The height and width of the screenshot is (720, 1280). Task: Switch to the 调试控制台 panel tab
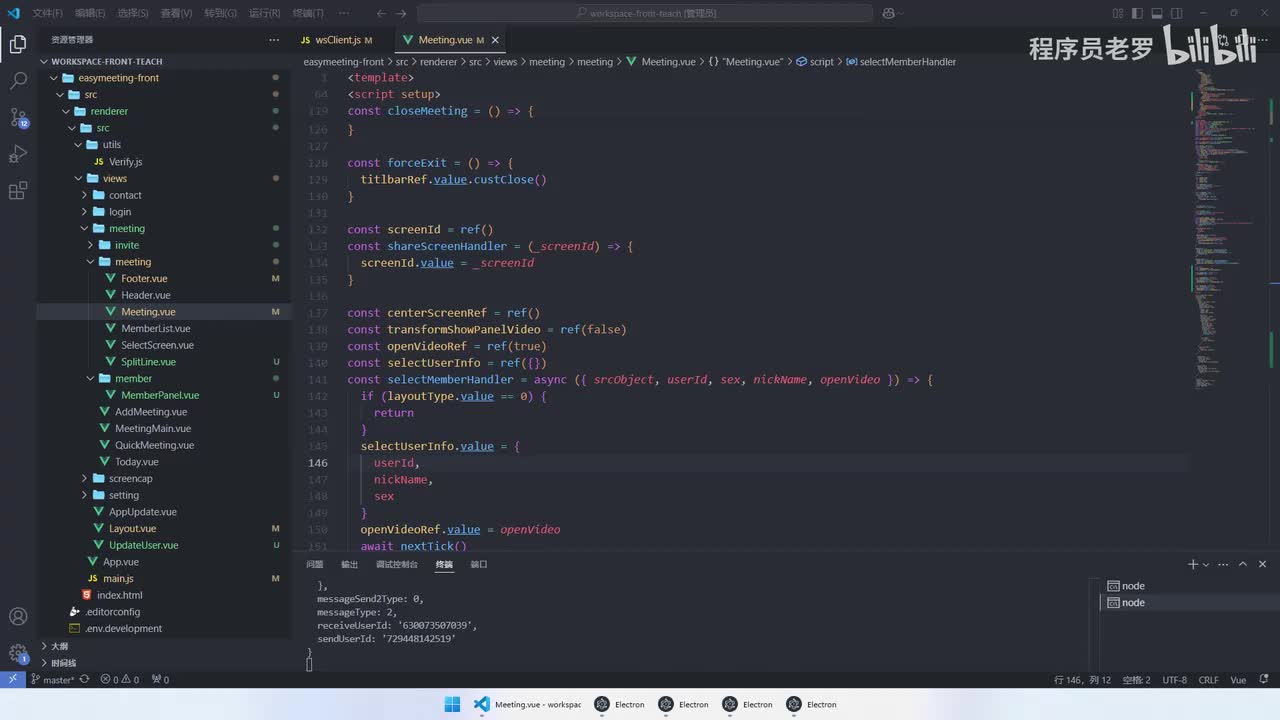pos(397,564)
